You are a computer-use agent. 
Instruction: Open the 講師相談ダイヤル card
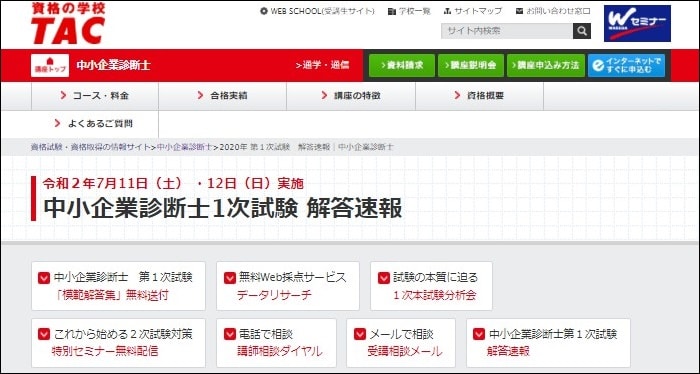(x=276, y=343)
